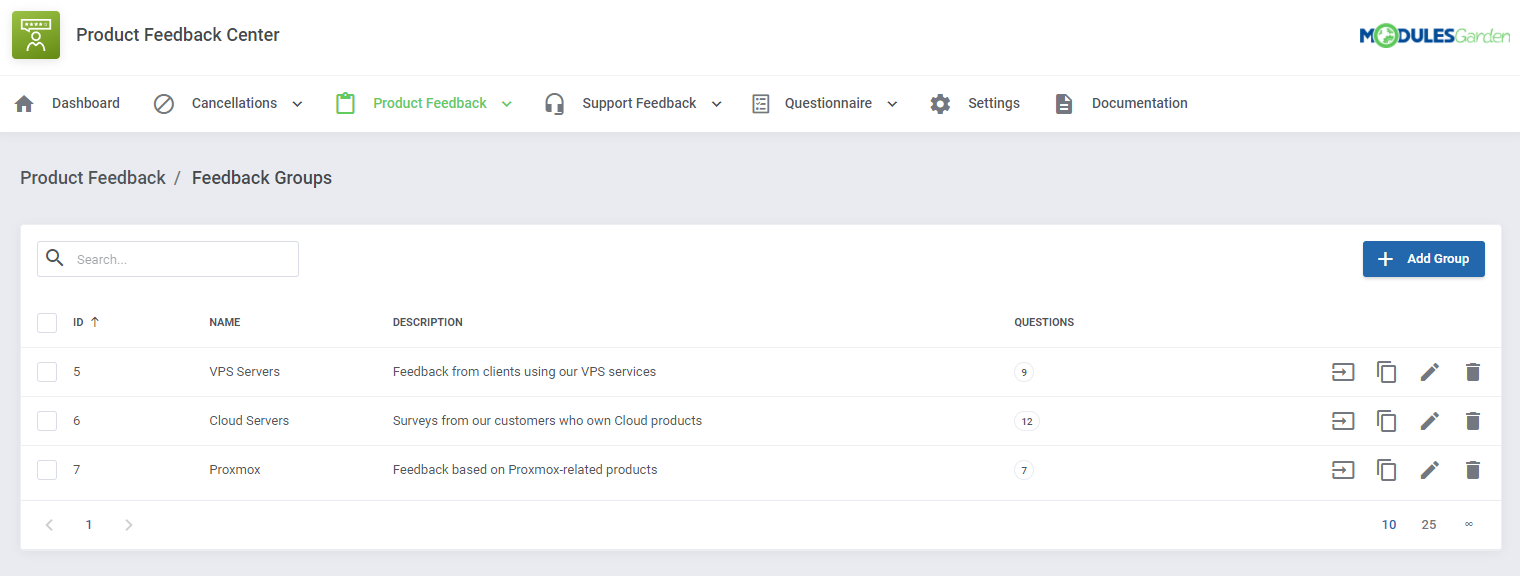Go to the Settings menu item
The height and width of the screenshot is (576, 1520).
pos(994,103)
